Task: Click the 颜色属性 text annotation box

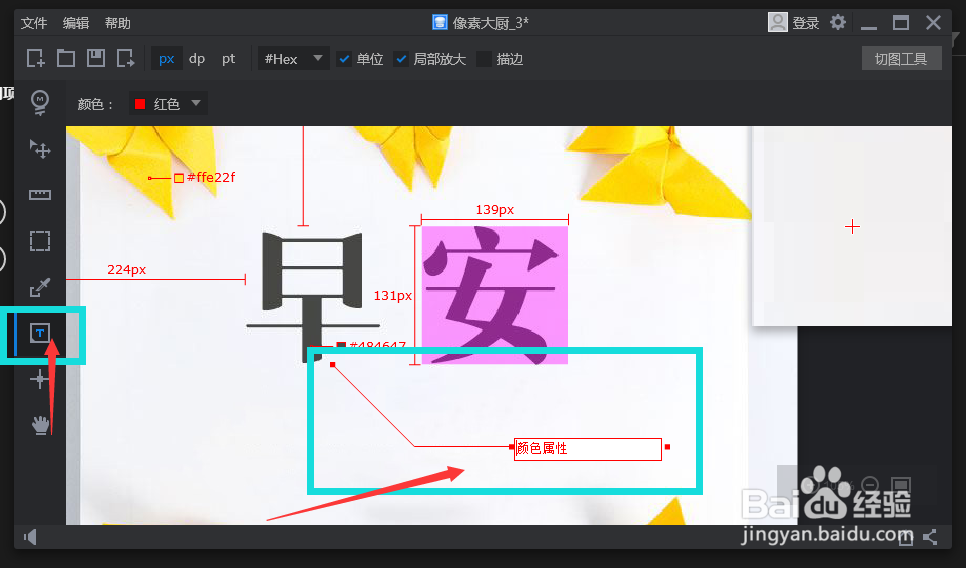Action: tap(588, 449)
